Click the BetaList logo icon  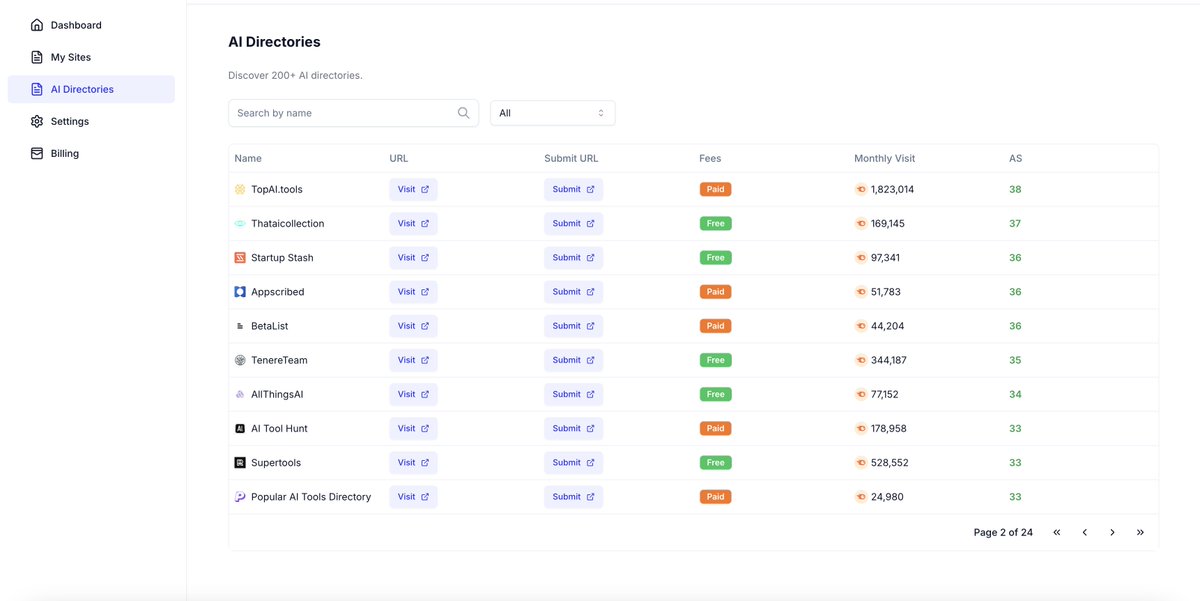pyautogui.click(x=240, y=326)
